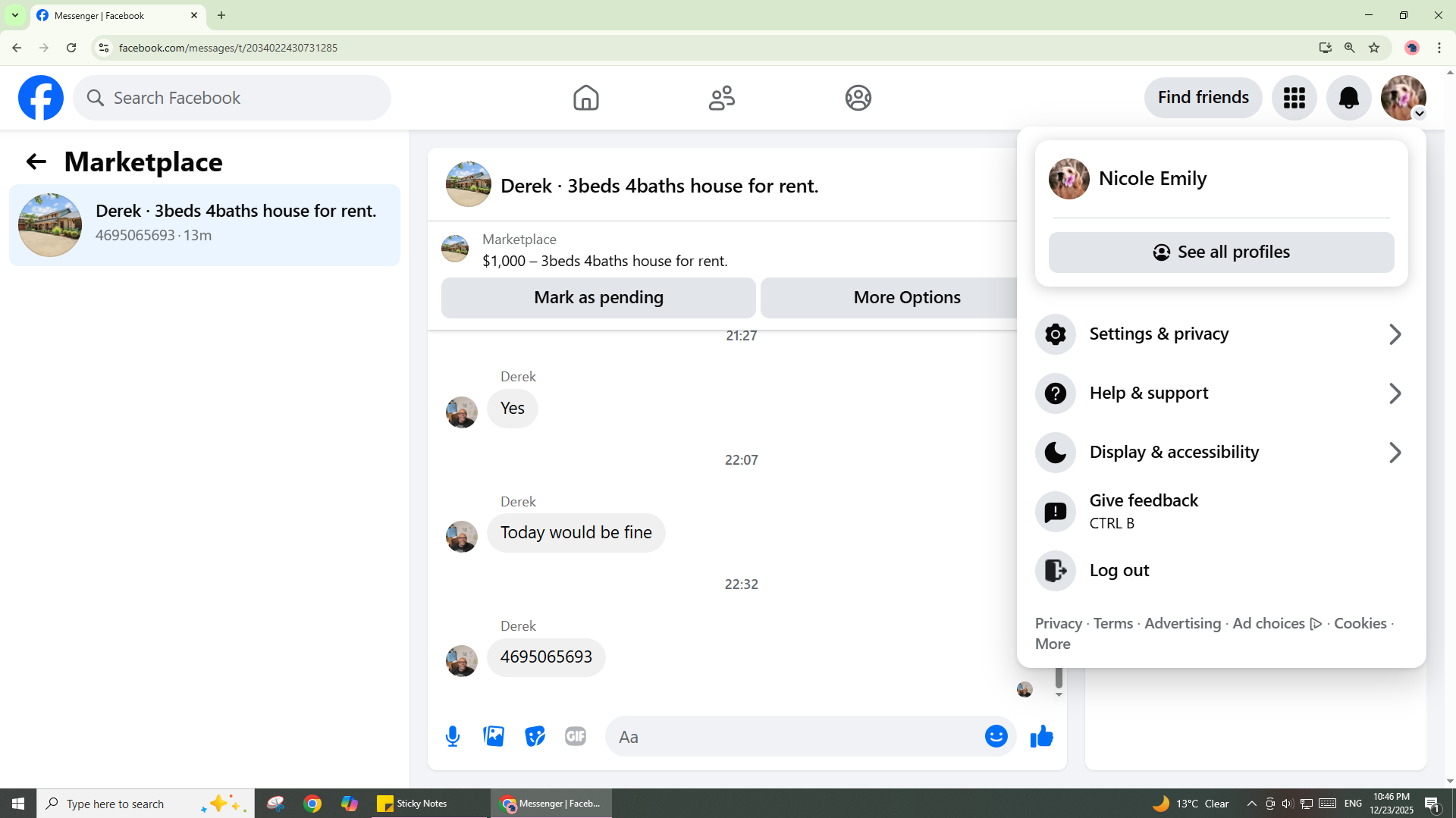Open Display & accessibility menu item

pos(1221,453)
